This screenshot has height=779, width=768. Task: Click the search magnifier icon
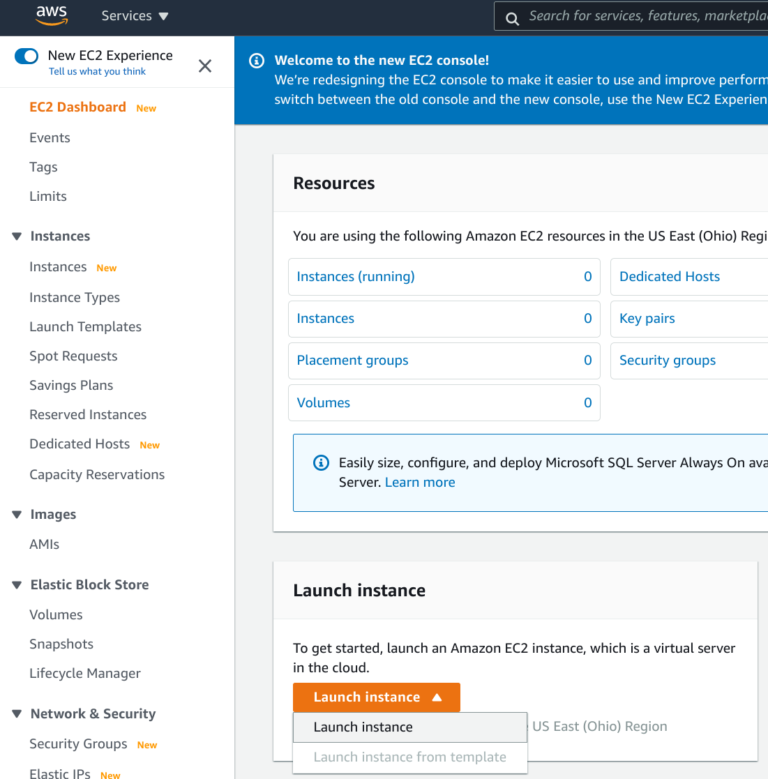512,19
